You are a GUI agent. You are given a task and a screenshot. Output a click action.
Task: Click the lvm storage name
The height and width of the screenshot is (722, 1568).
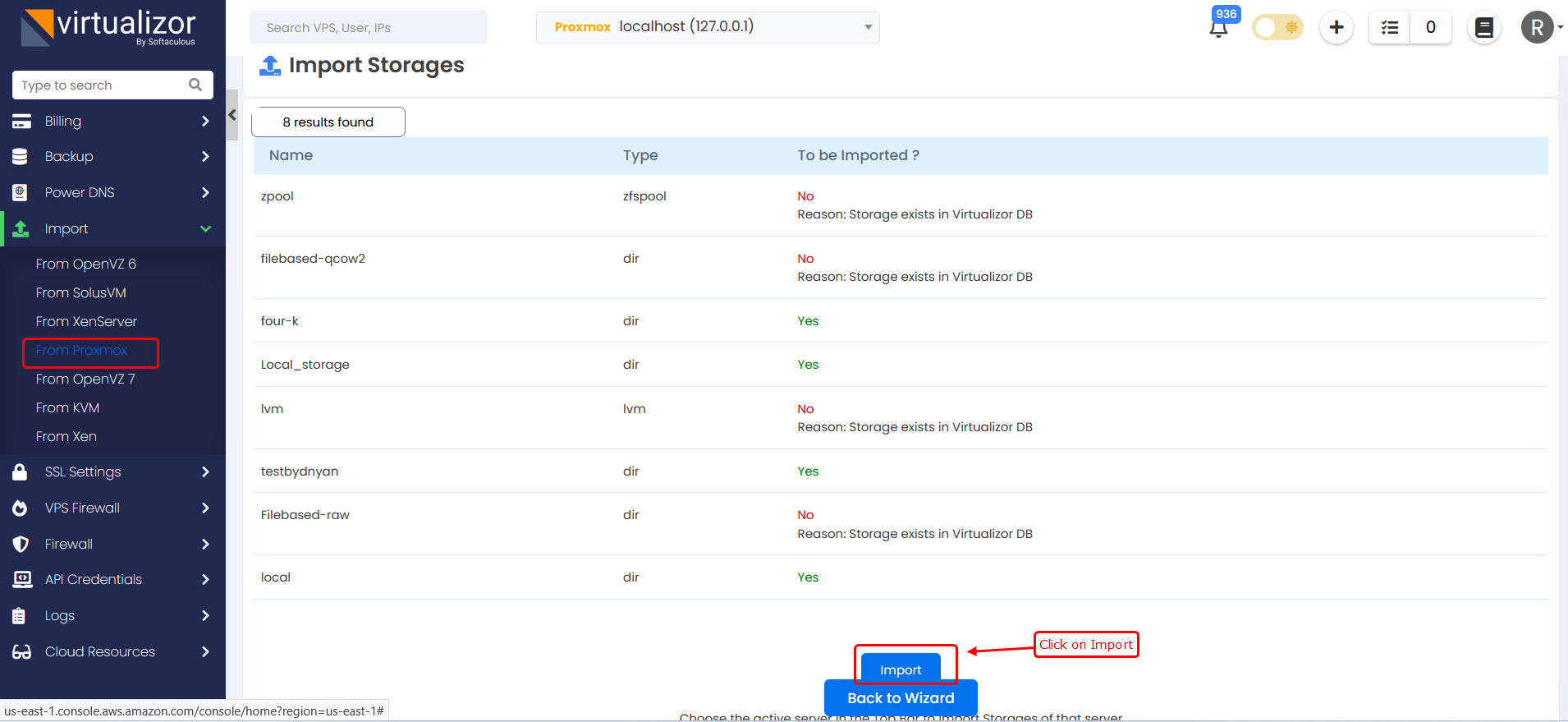[x=272, y=409]
